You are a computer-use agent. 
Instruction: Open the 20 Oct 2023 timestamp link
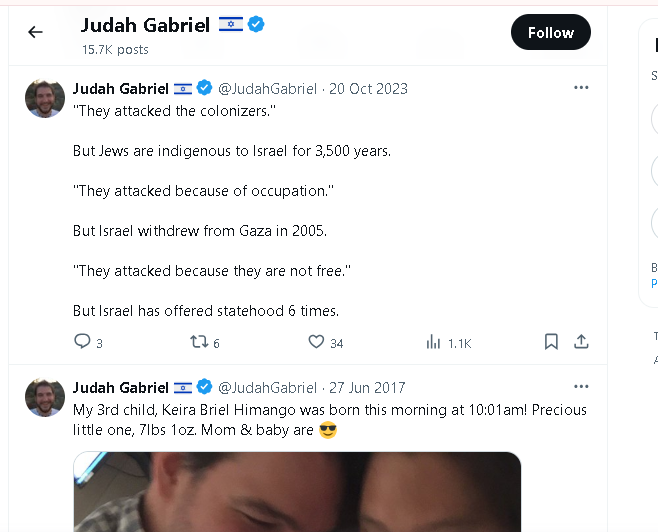[369, 89]
